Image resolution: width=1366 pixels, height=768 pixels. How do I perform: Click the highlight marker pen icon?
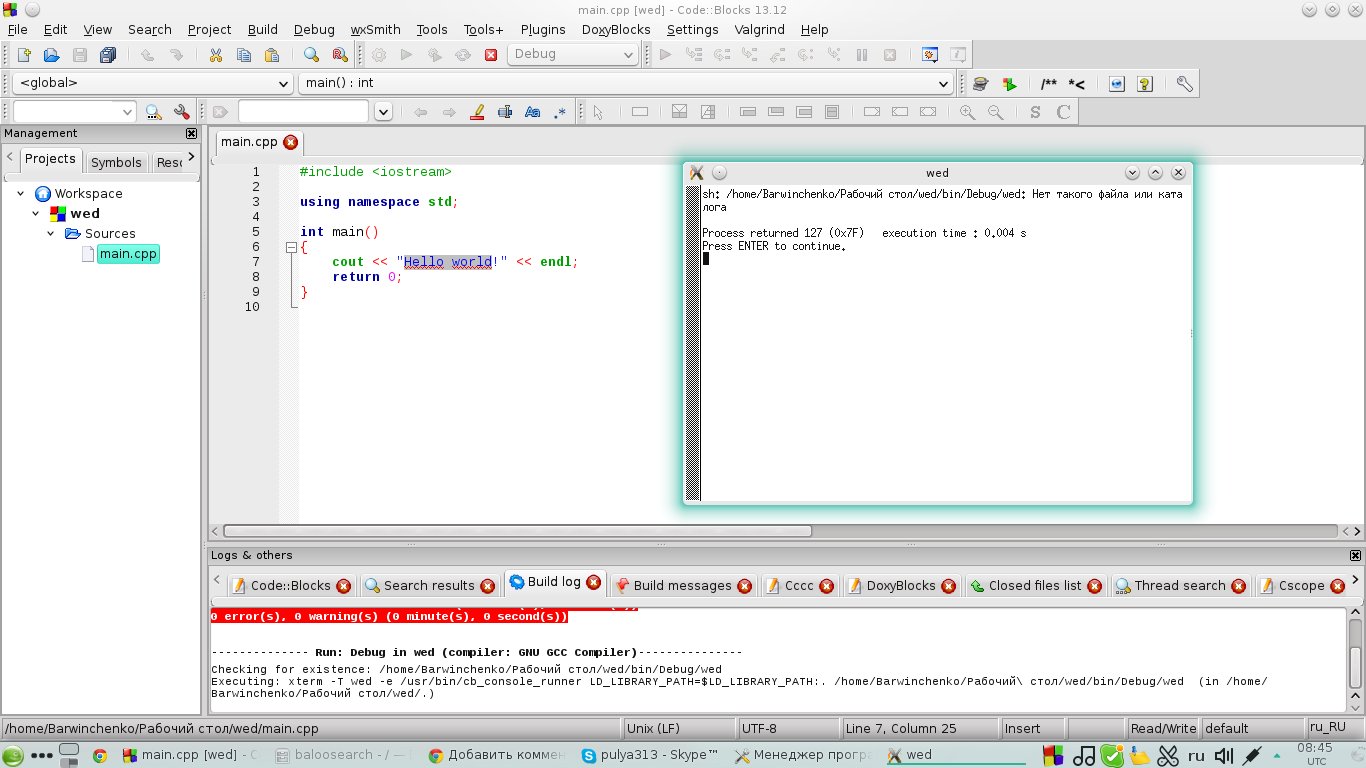477,112
